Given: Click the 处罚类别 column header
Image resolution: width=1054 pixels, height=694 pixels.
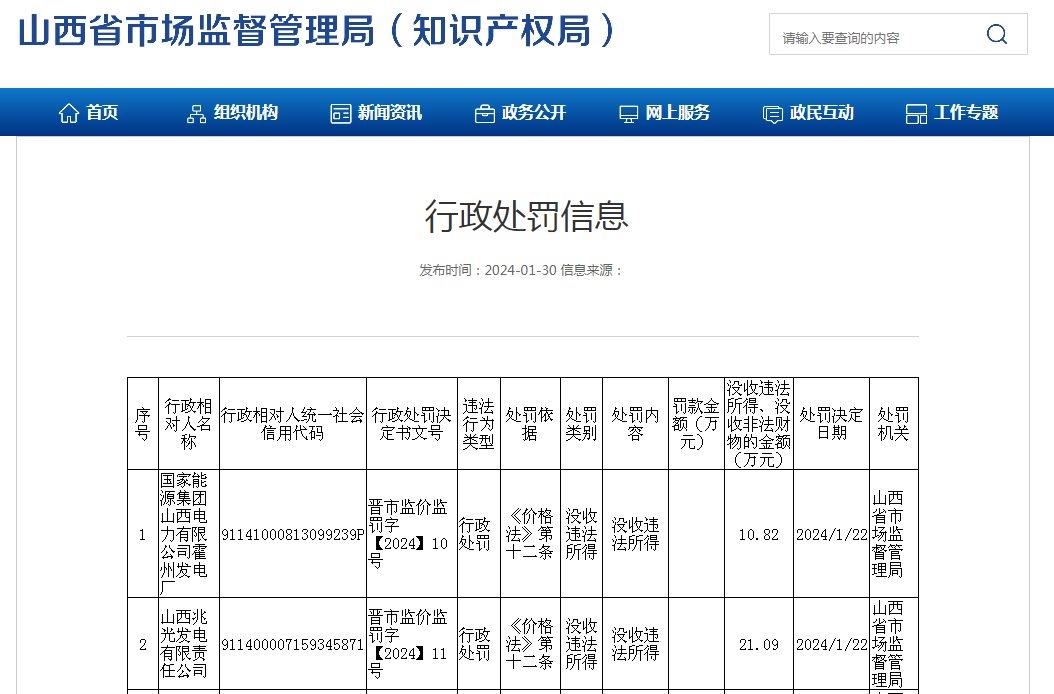Looking at the screenshot, I should point(581,424).
